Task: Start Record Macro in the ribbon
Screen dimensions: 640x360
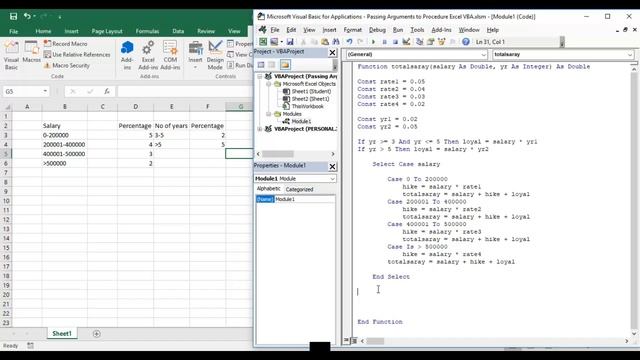Action: 65,44
